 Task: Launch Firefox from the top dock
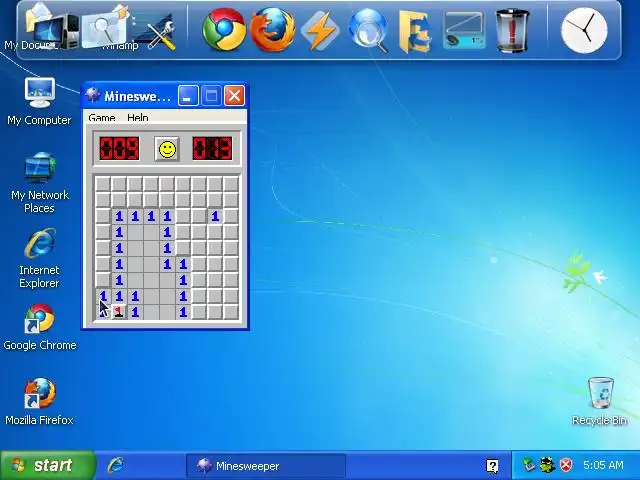coord(272,30)
